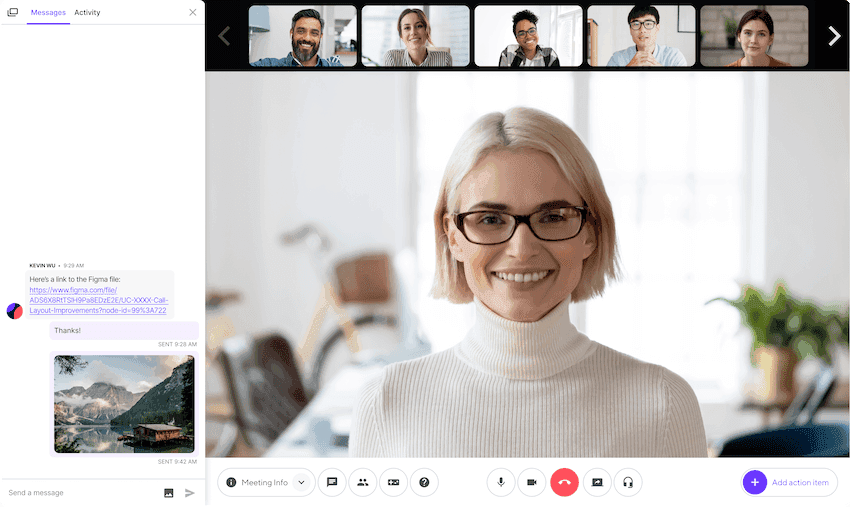Show next participants with right arrow
This screenshot has width=850, height=507.
coord(834,36)
